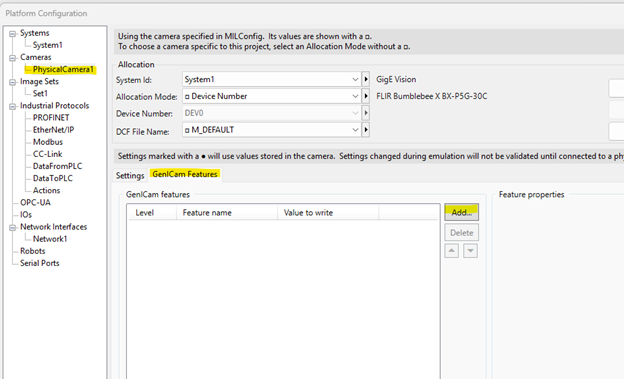Move feature down with down arrow
This screenshot has height=379, width=624.
pos(470,251)
